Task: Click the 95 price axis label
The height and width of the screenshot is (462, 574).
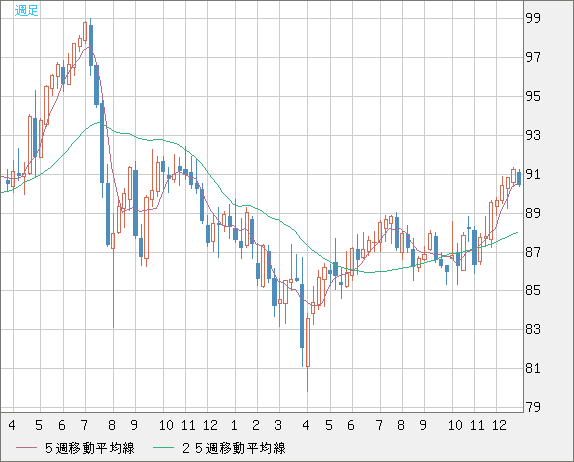Action: tap(533, 96)
